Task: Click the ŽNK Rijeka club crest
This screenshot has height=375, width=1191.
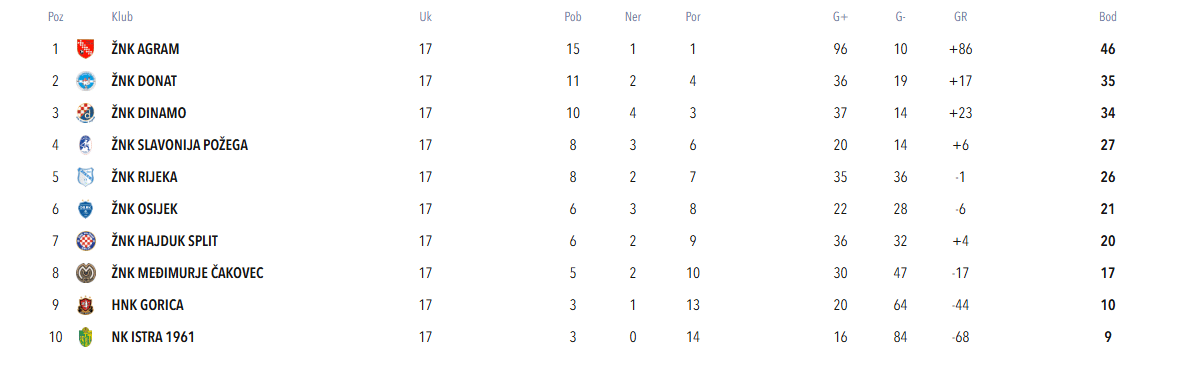Action: pos(85,177)
